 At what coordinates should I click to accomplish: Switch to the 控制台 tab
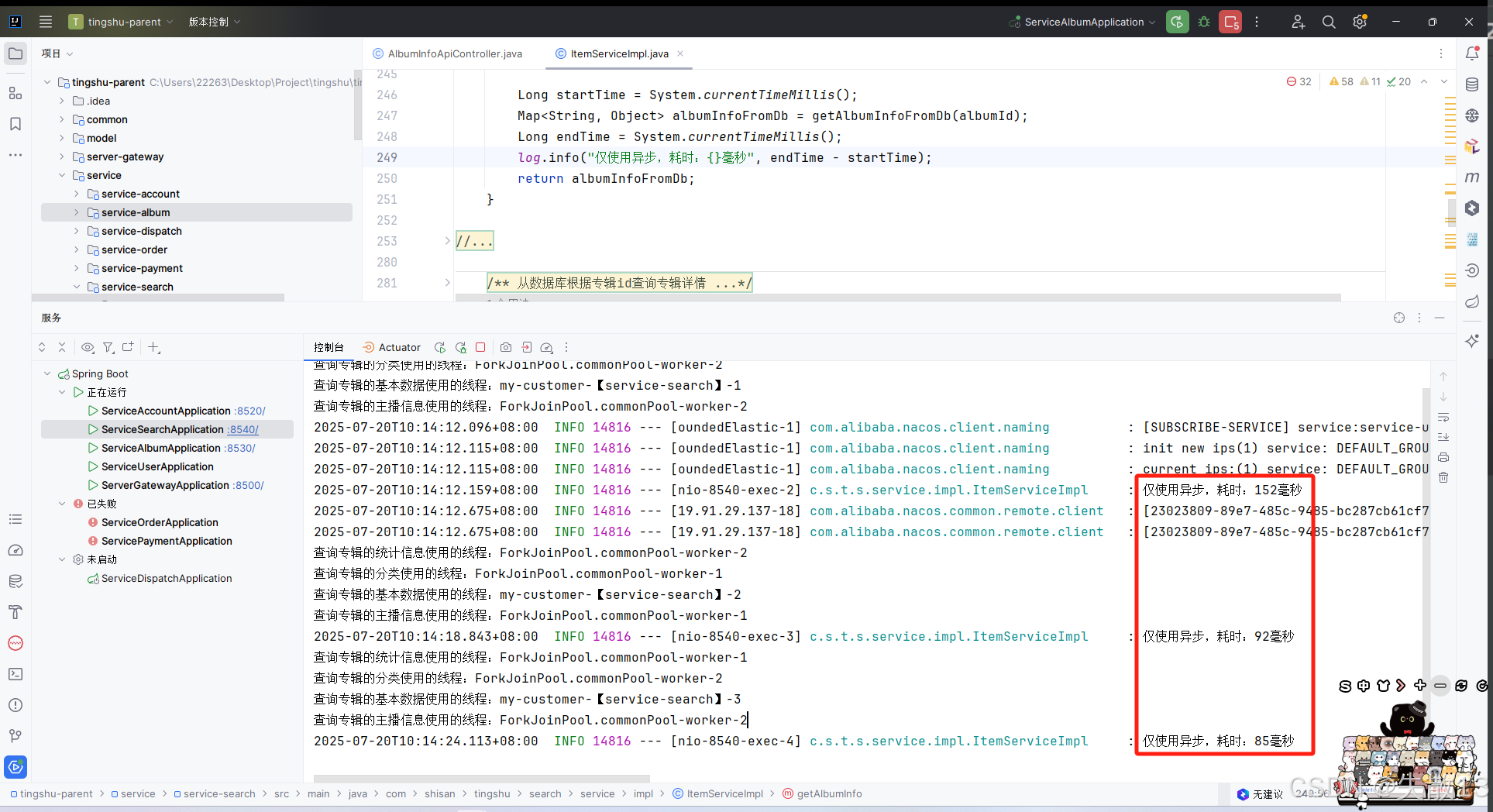click(329, 347)
